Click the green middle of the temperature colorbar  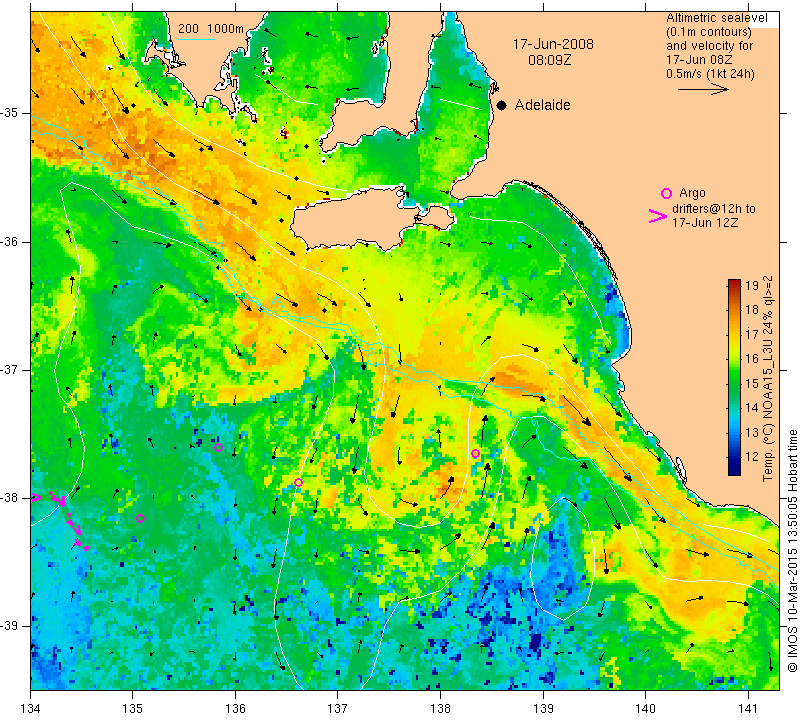(x=734, y=378)
